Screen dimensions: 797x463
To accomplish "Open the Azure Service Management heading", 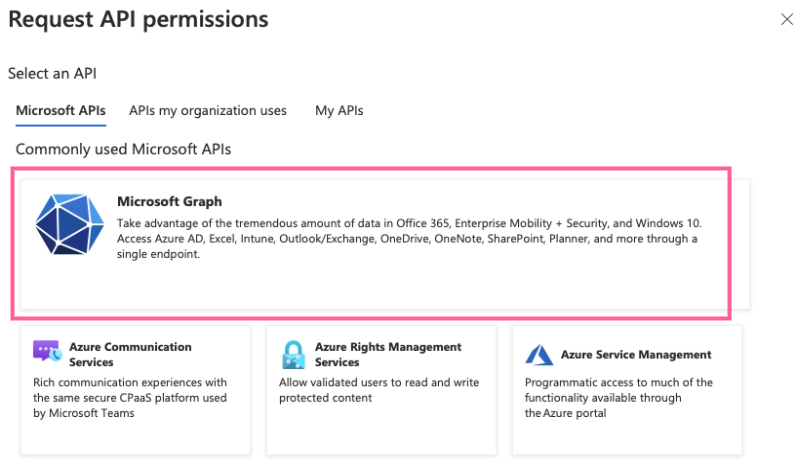I will pos(636,355).
